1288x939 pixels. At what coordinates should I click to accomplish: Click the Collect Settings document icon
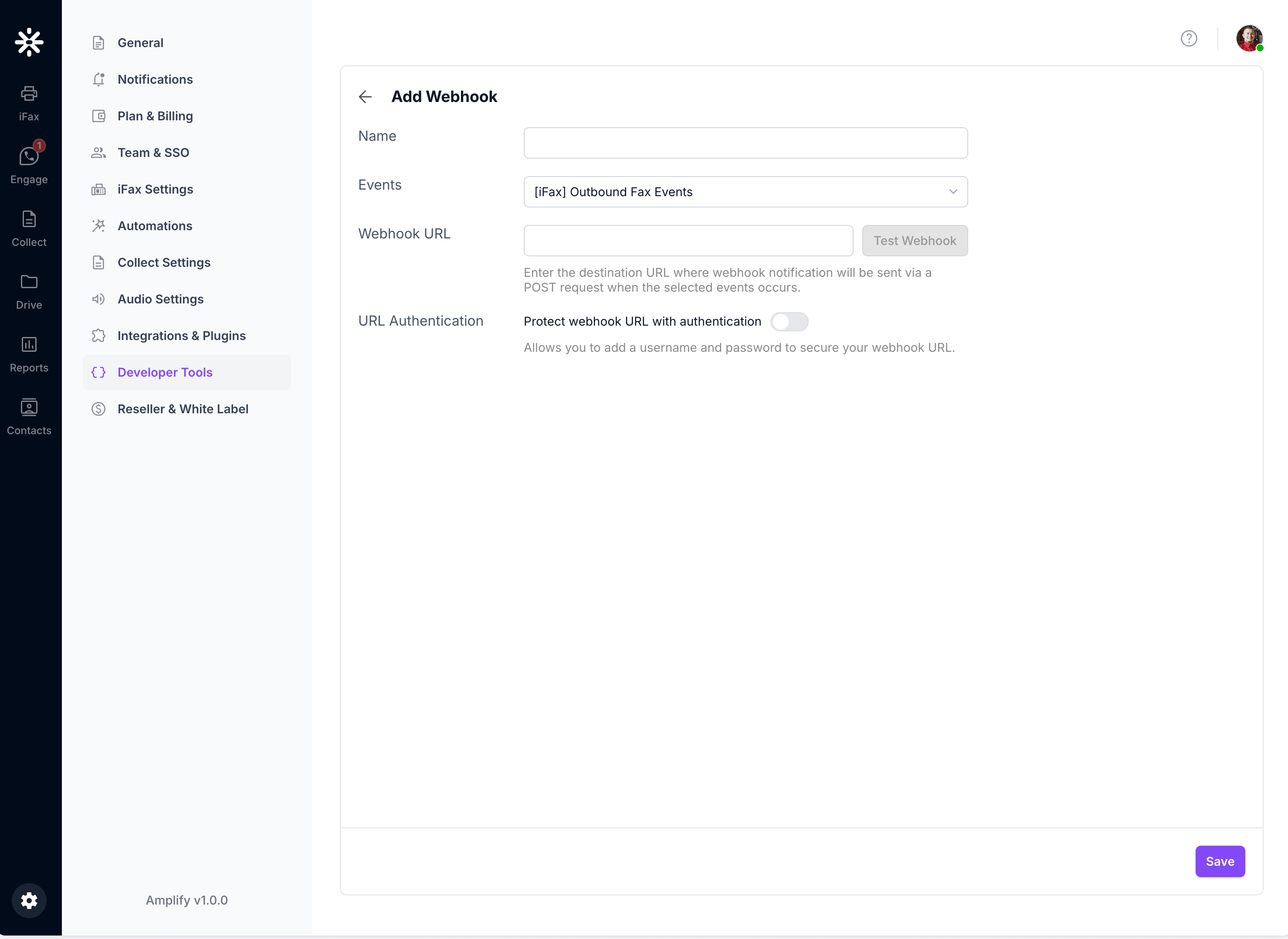pos(98,262)
